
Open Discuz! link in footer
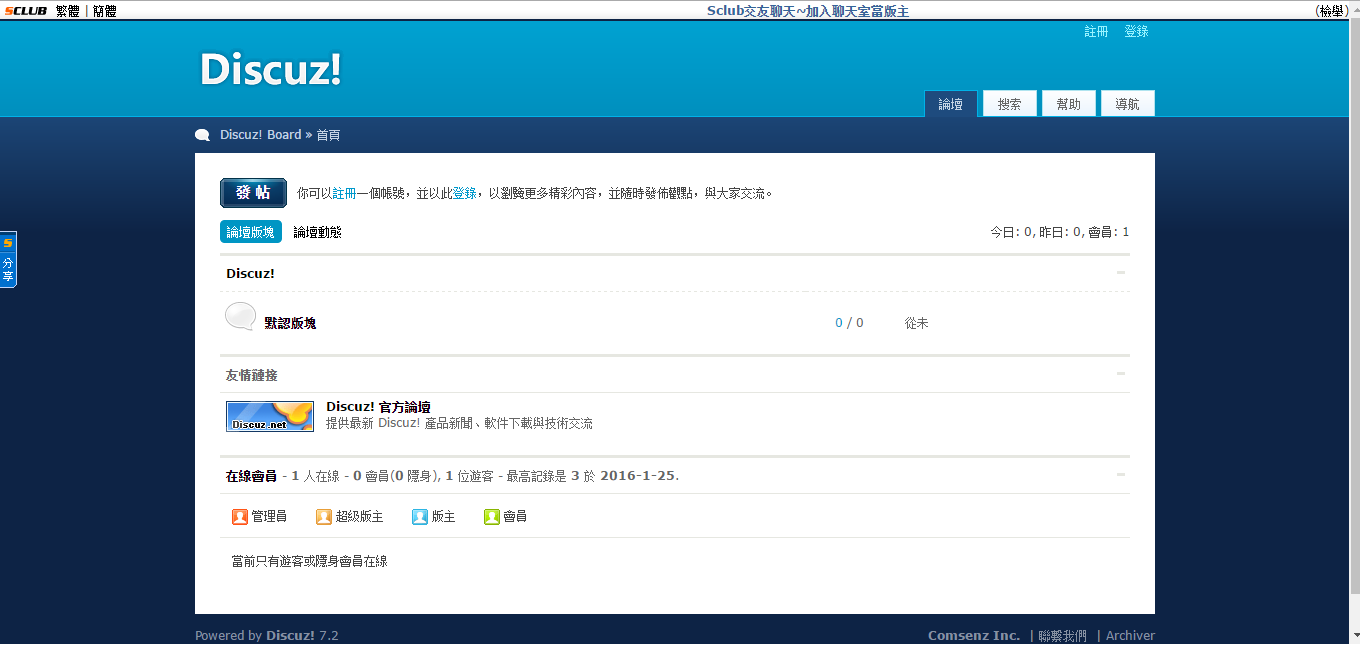tap(290, 636)
